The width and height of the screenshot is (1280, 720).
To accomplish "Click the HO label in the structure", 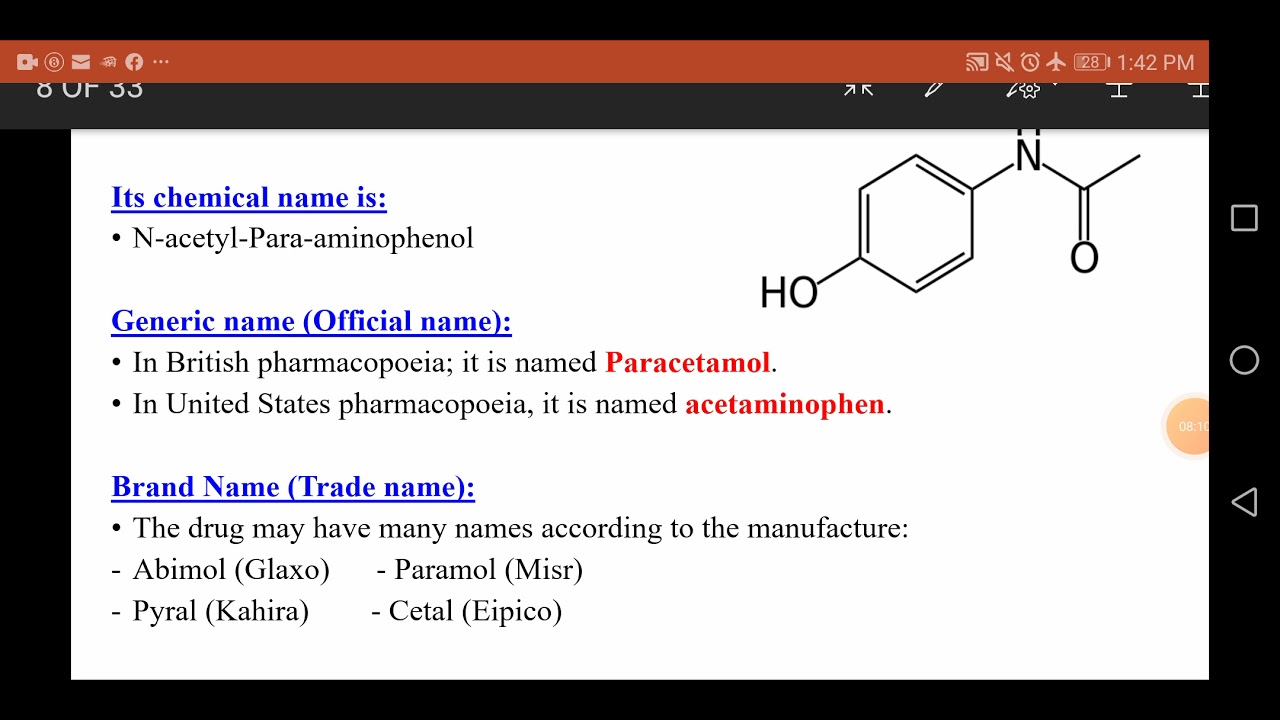I will (789, 293).
